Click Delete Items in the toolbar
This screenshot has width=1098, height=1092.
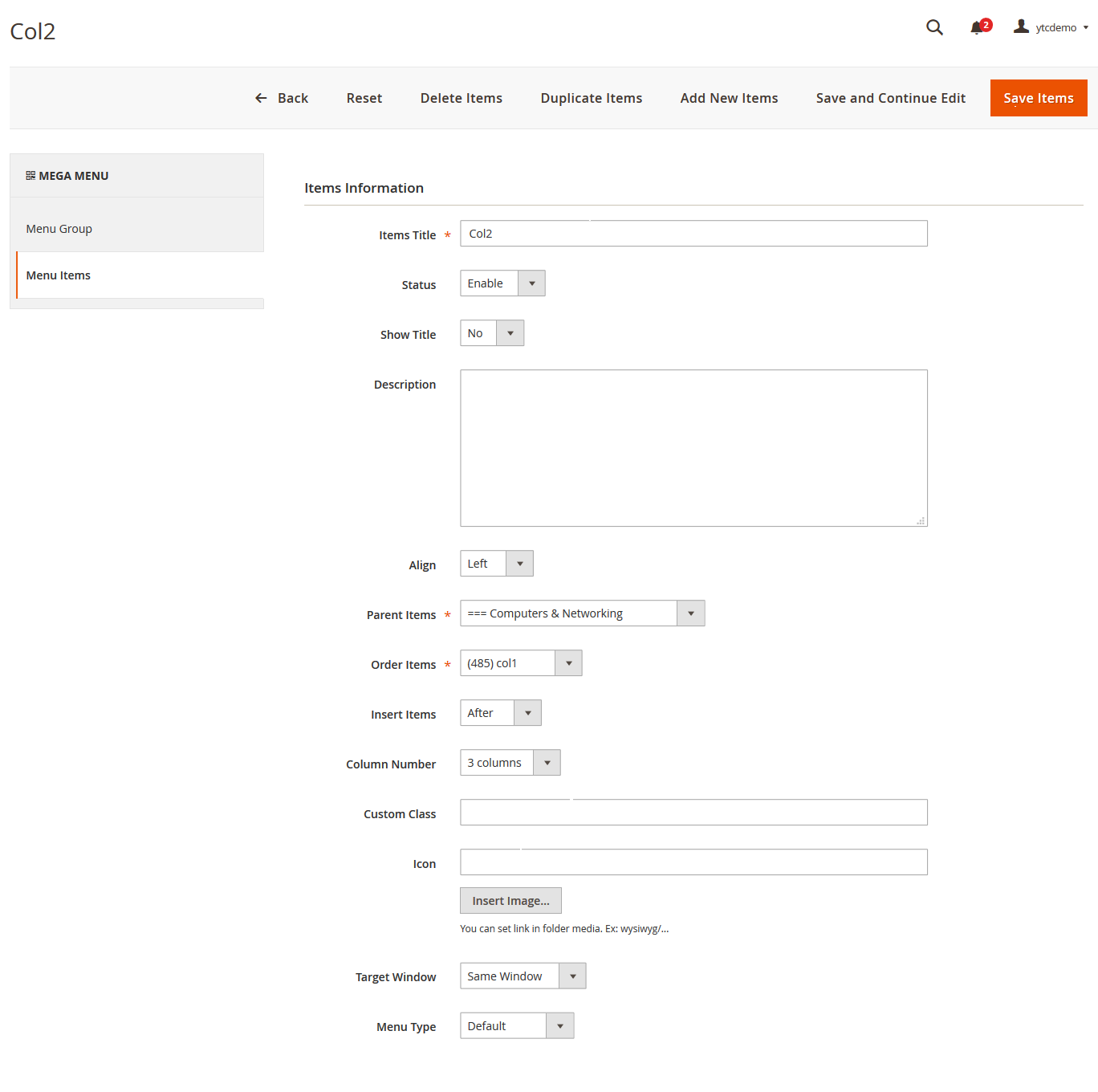[x=462, y=98]
